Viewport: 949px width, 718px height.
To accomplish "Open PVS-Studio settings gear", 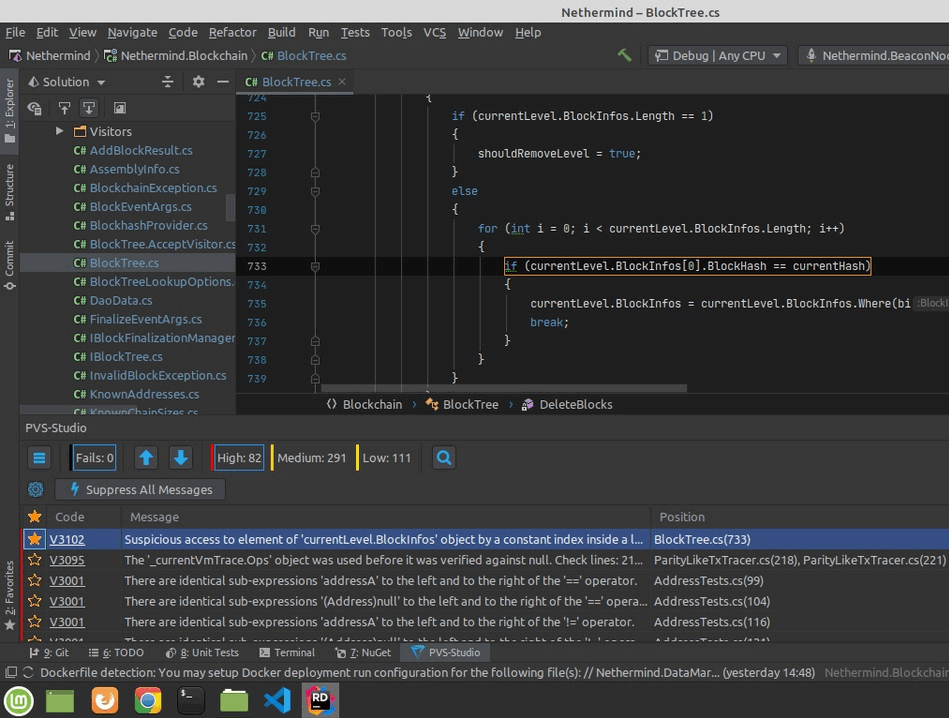I will coord(36,489).
